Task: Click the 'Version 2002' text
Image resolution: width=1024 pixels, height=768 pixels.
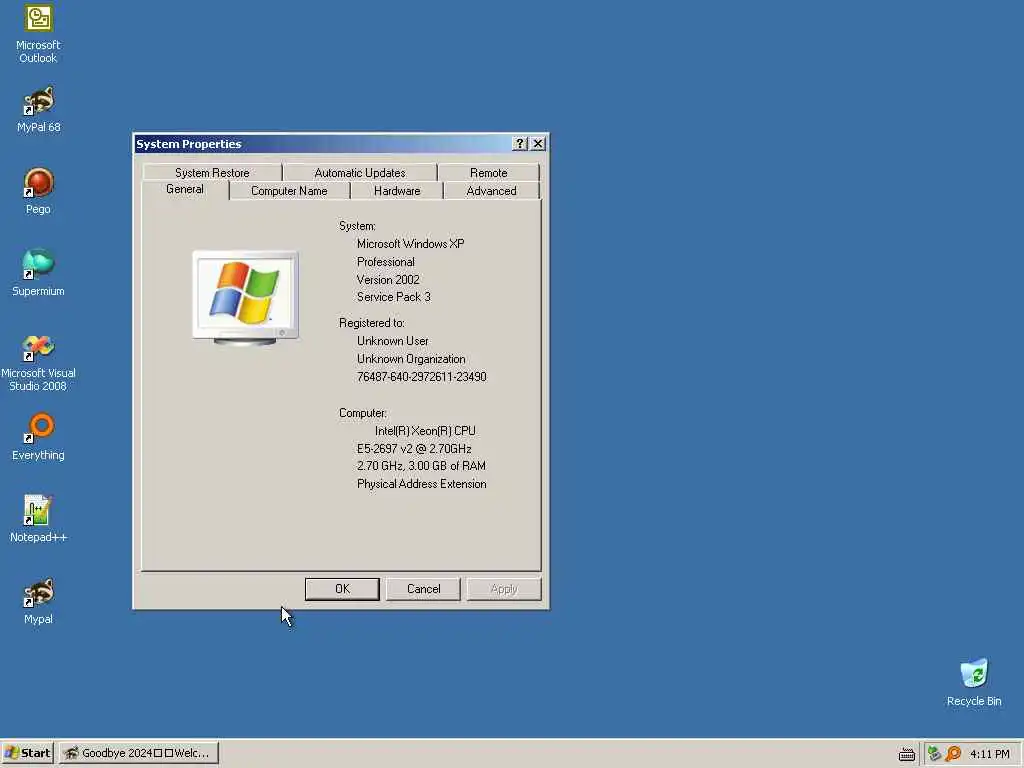Action: (388, 280)
